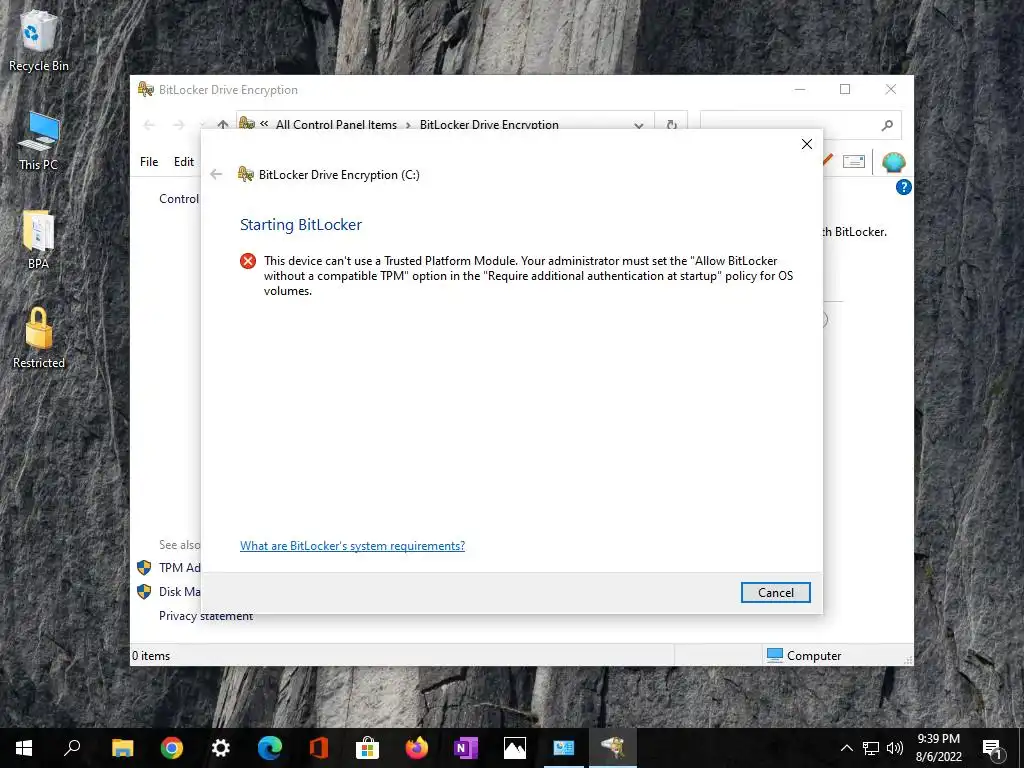The width and height of the screenshot is (1024, 768).
Task: Click the navigation Forward arrow in Explorer
Action: pos(178,125)
